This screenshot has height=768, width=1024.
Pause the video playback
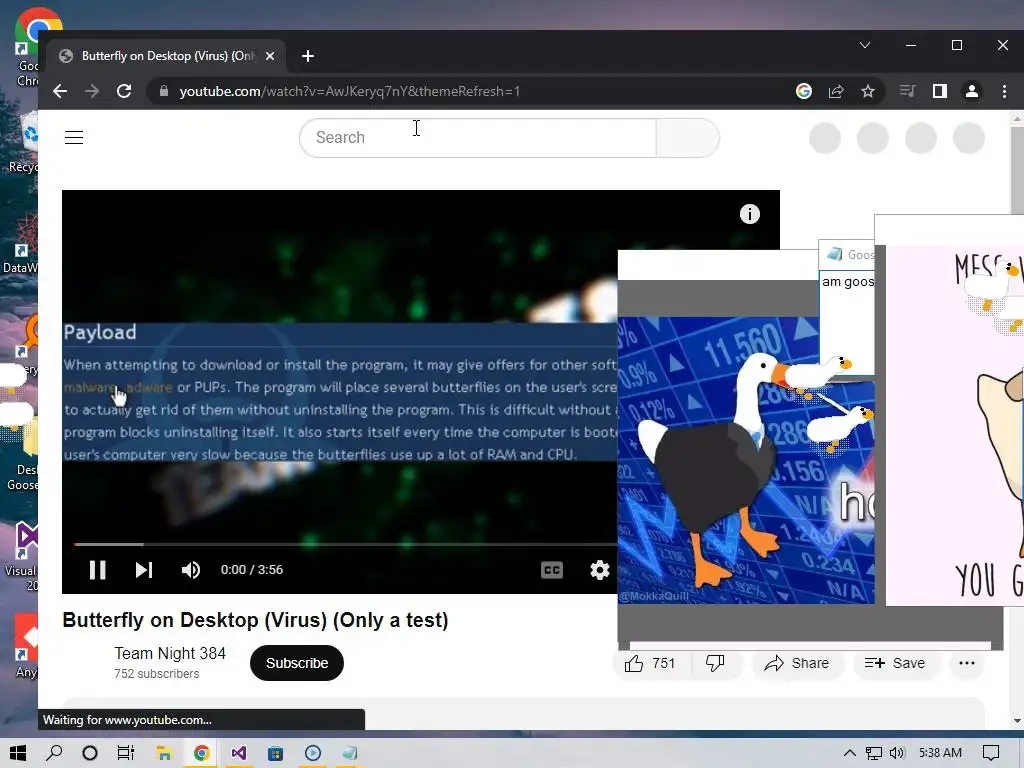click(97, 570)
